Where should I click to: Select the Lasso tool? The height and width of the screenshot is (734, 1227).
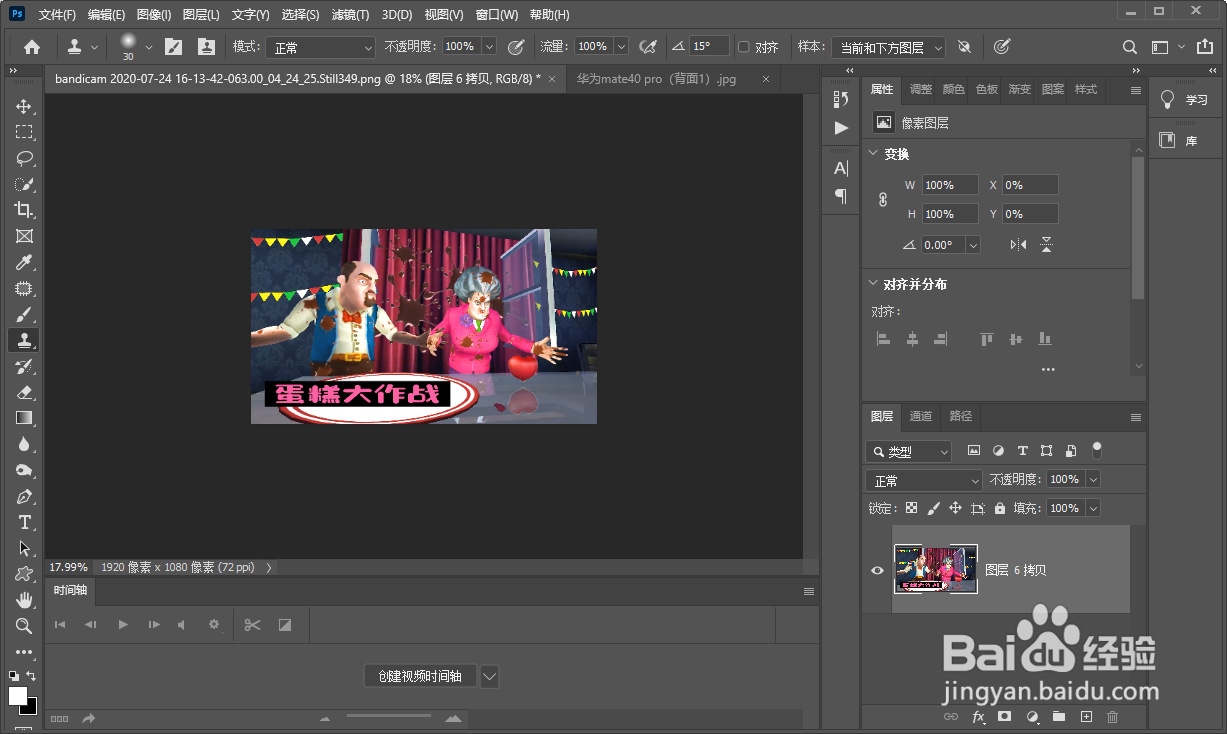[24, 158]
